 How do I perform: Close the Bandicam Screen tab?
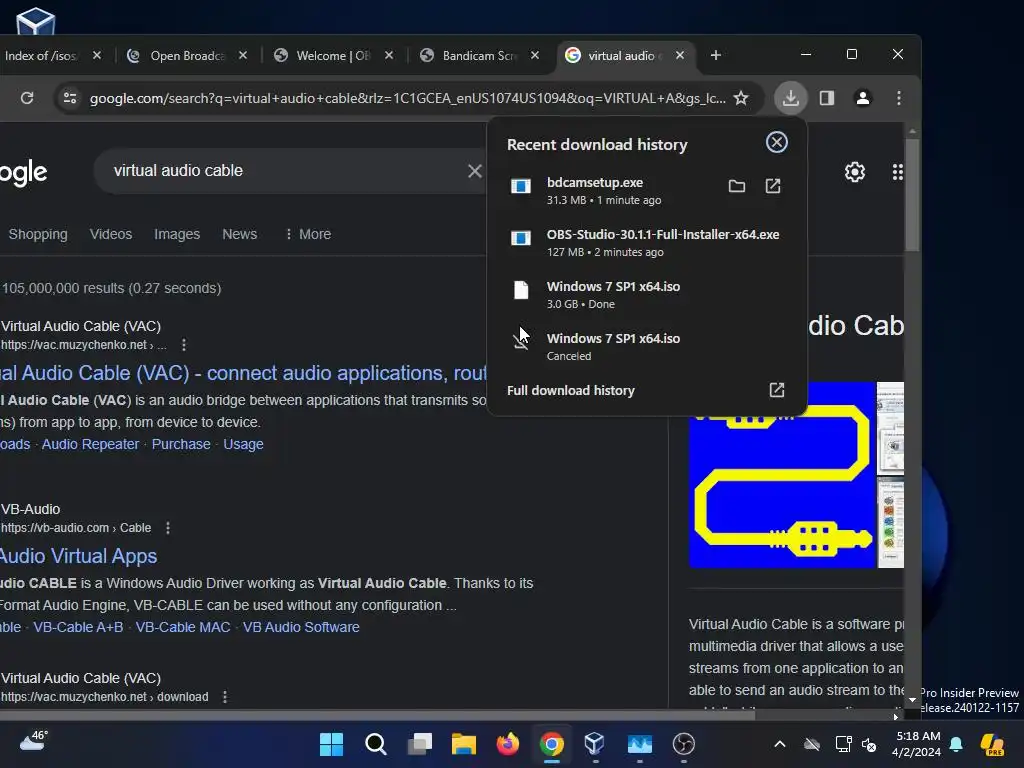coord(535,56)
